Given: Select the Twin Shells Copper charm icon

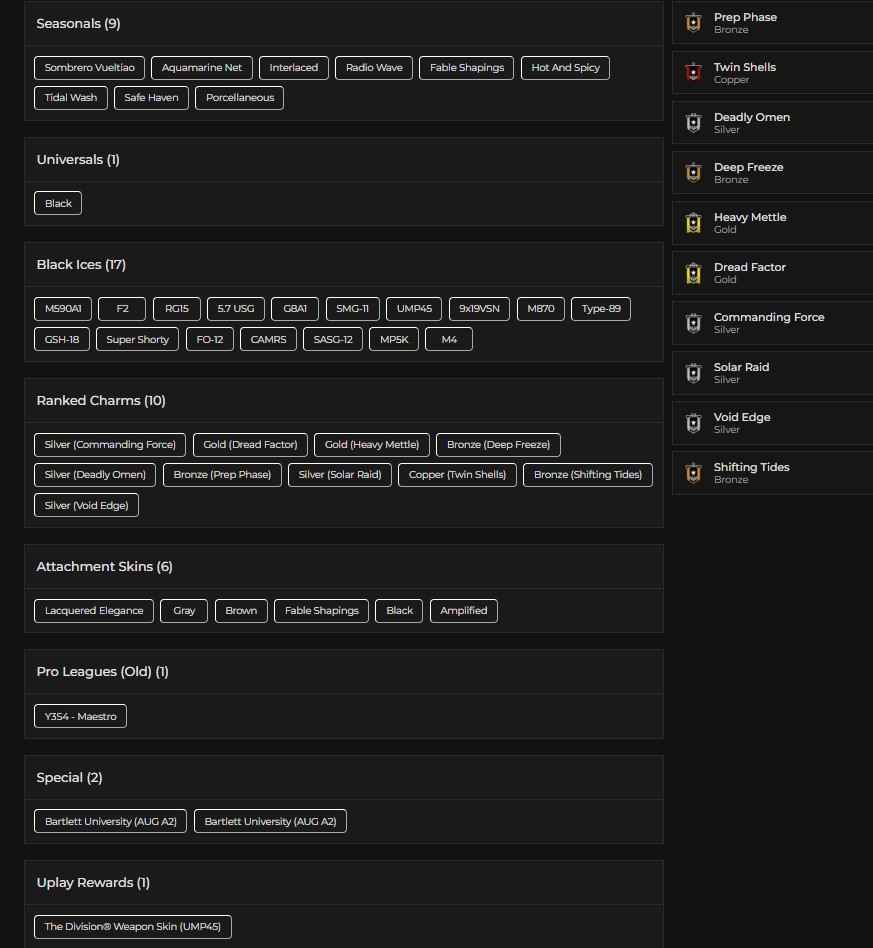Looking at the screenshot, I should click(693, 72).
